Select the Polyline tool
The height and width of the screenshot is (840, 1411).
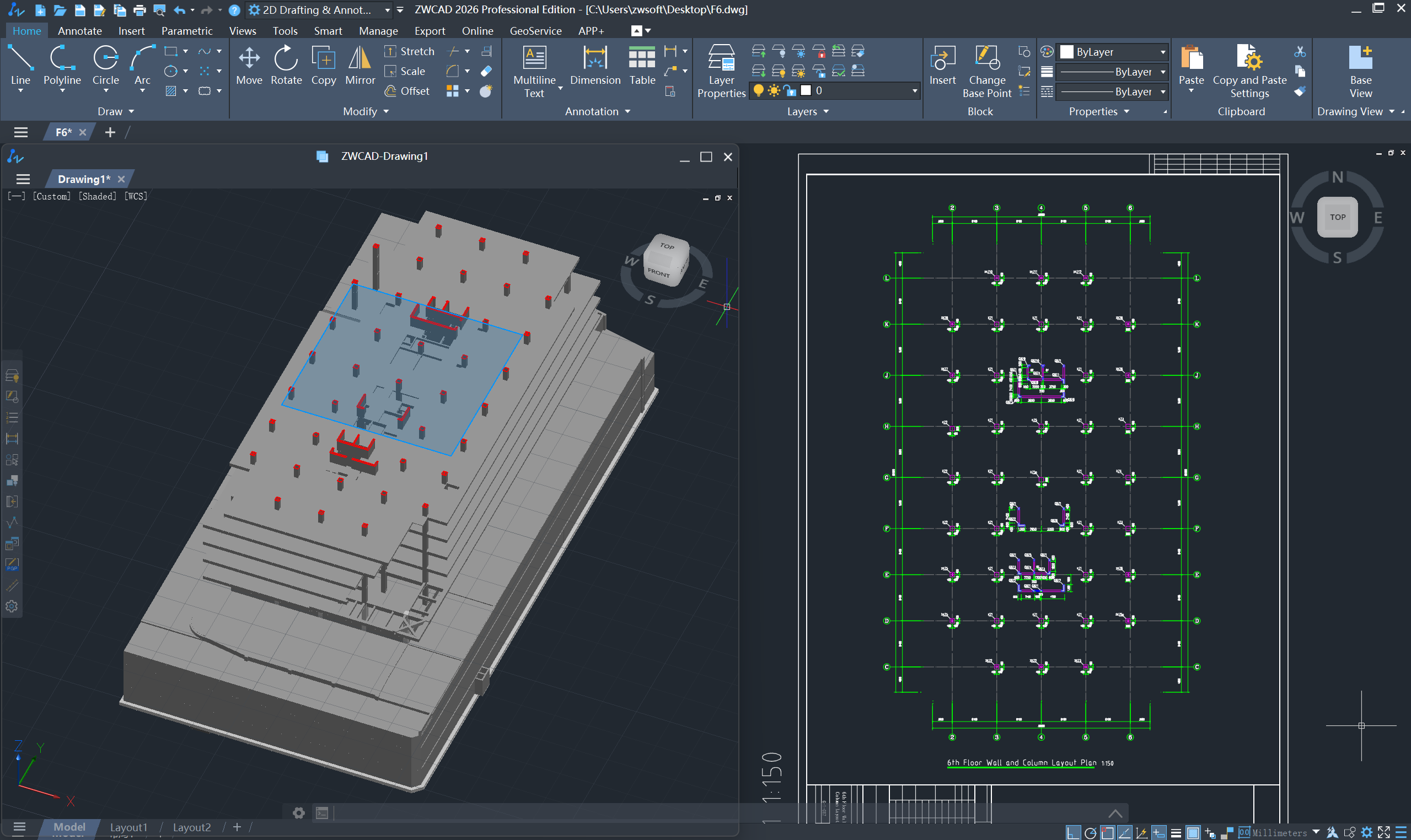click(x=62, y=65)
